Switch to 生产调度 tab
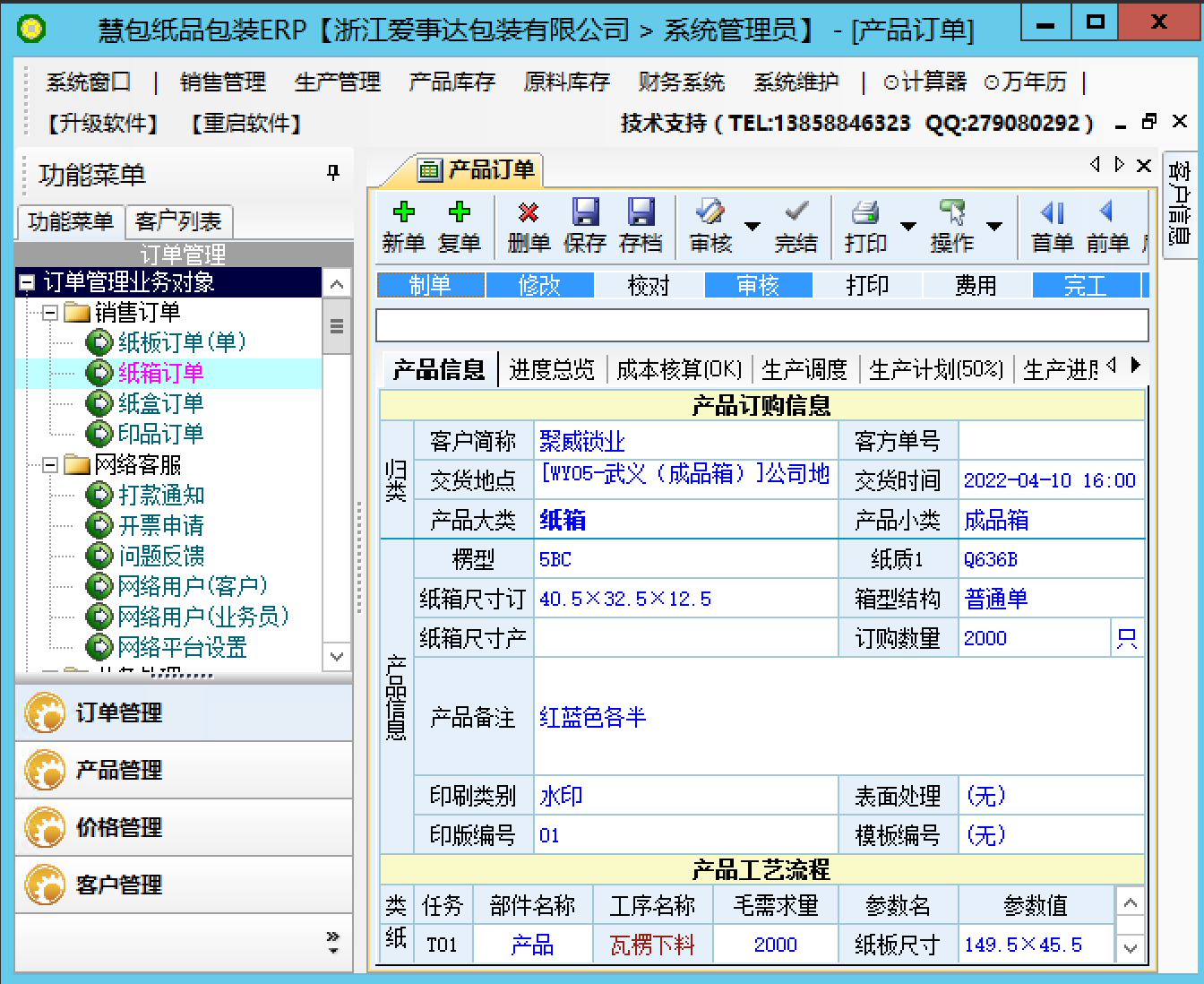1204x984 pixels. (x=804, y=369)
